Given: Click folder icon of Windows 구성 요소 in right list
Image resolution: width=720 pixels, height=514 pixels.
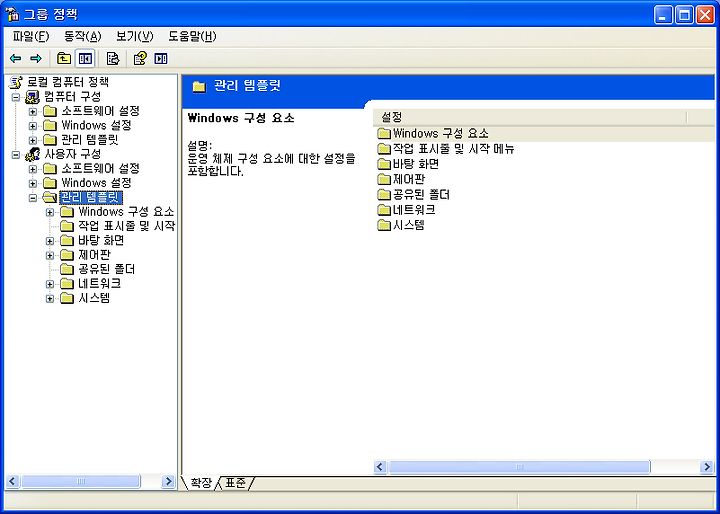Looking at the screenshot, I should coord(384,134).
